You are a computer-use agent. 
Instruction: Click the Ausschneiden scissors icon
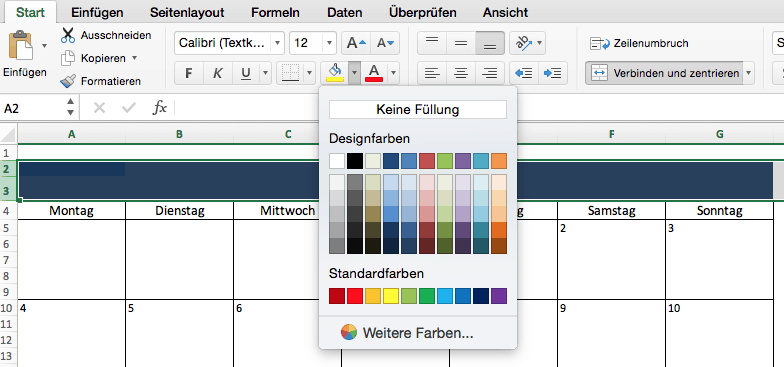tap(68, 36)
